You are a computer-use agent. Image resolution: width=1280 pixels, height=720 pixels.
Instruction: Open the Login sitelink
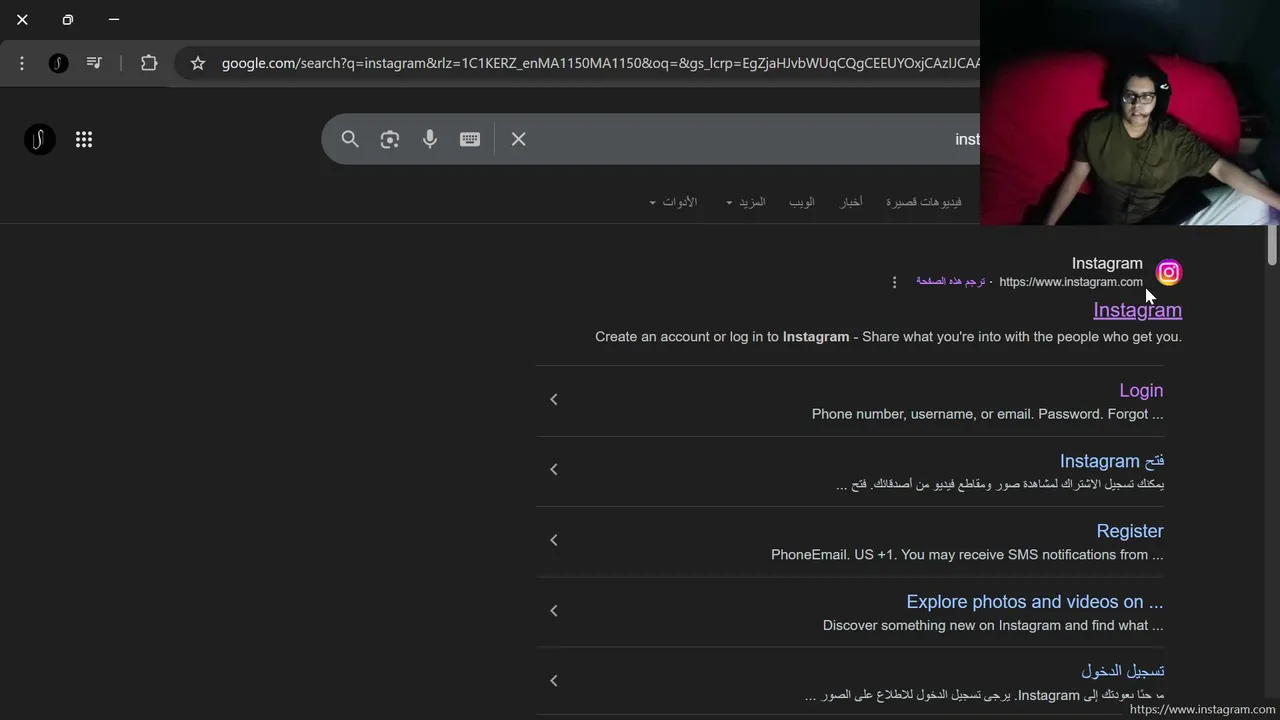(1141, 390)
